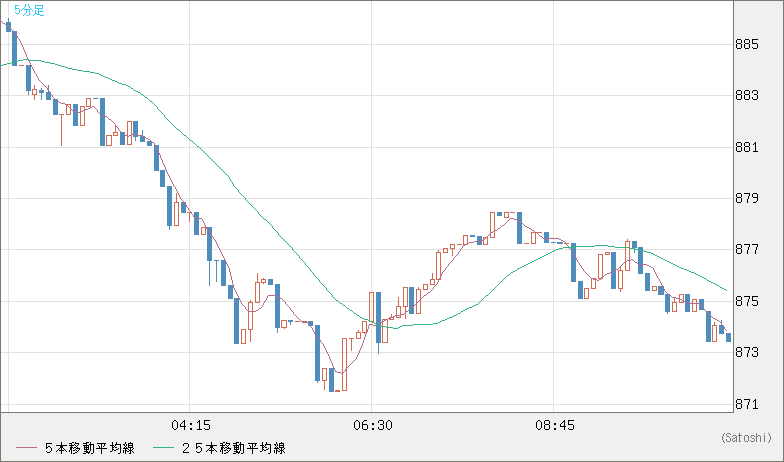Click the 885 price axis label

pos(746,44)
